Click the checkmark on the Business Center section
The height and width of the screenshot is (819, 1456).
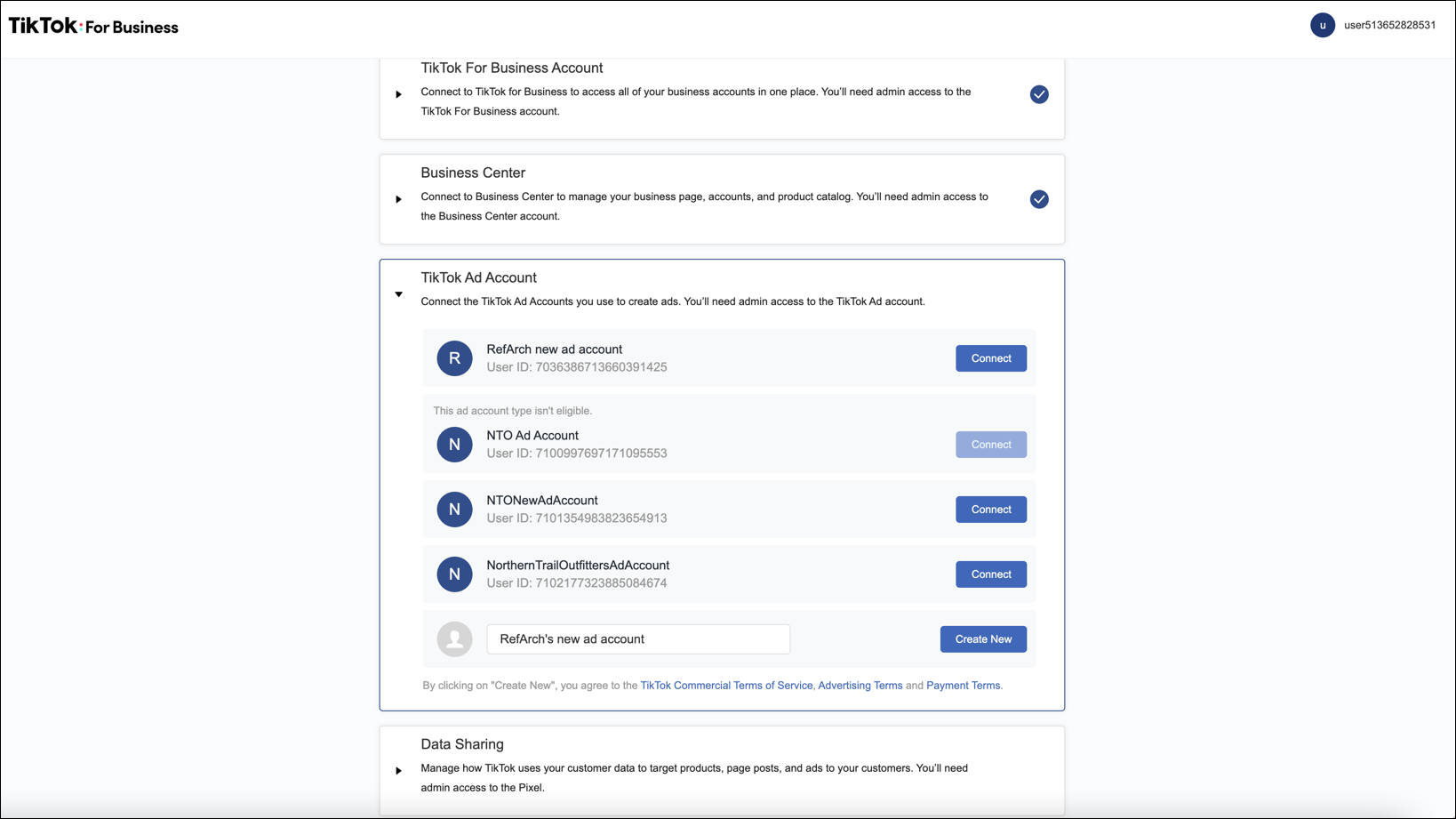point(1038,199)
